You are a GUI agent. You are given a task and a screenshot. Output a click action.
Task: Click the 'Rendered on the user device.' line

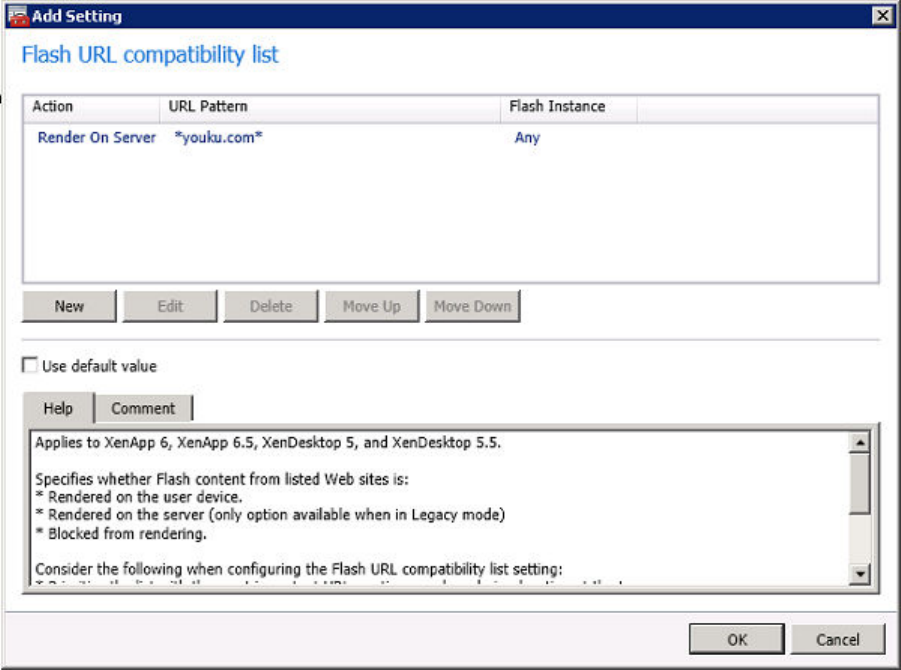[138, 497]
